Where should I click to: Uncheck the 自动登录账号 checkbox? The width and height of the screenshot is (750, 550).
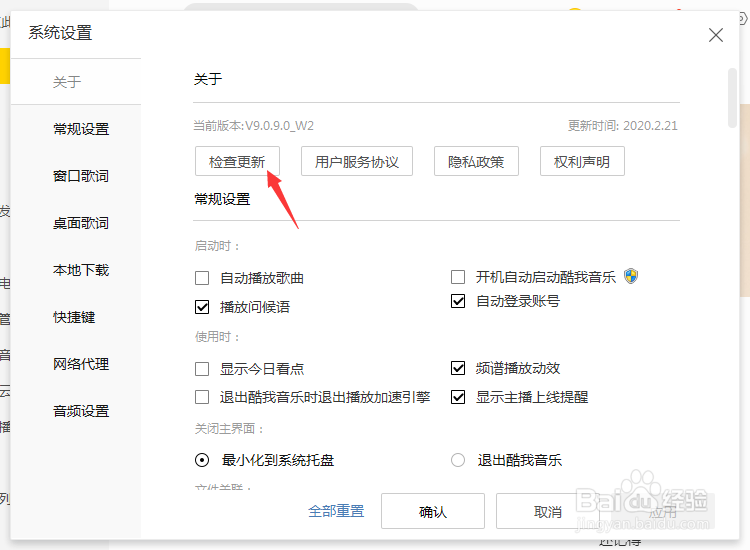(458, 301)
